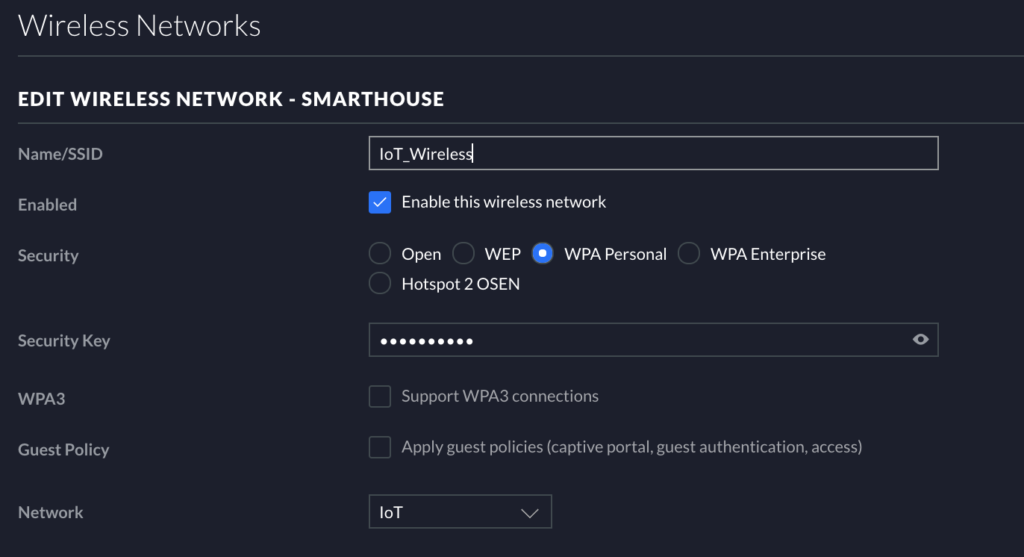Reveal the security key with eye icon
1024x557 pixels.
point(920,340)
